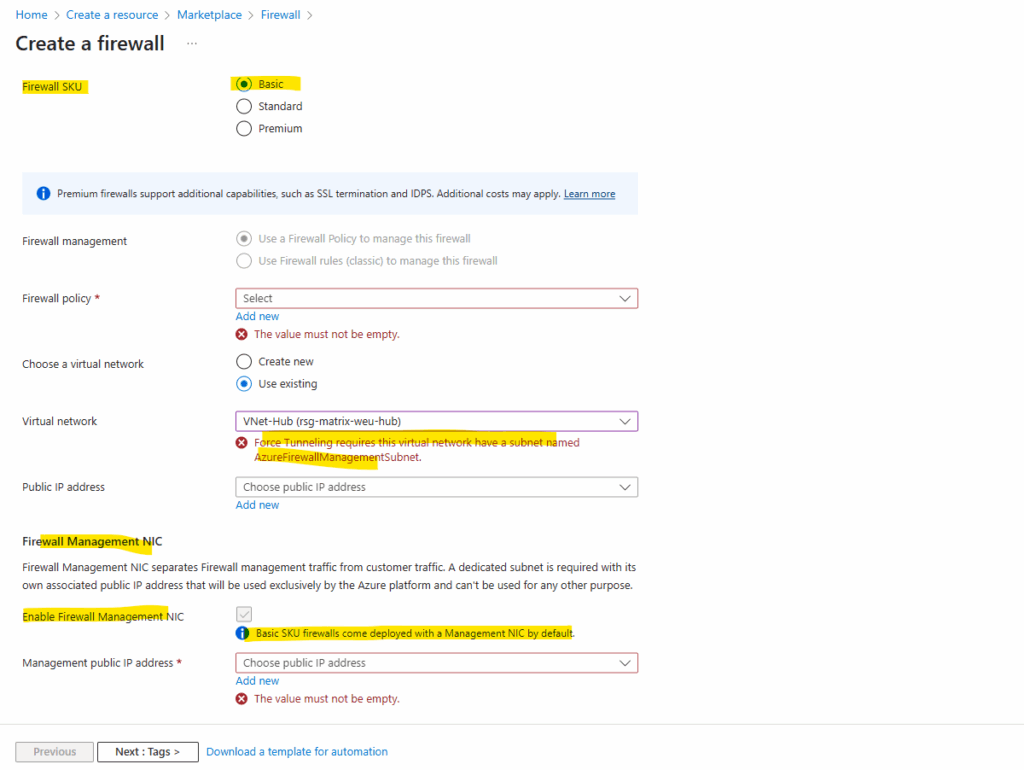1024x770 pixels.
Task: Open the Public IP address dropdown
Action: (x=436, y=487)
